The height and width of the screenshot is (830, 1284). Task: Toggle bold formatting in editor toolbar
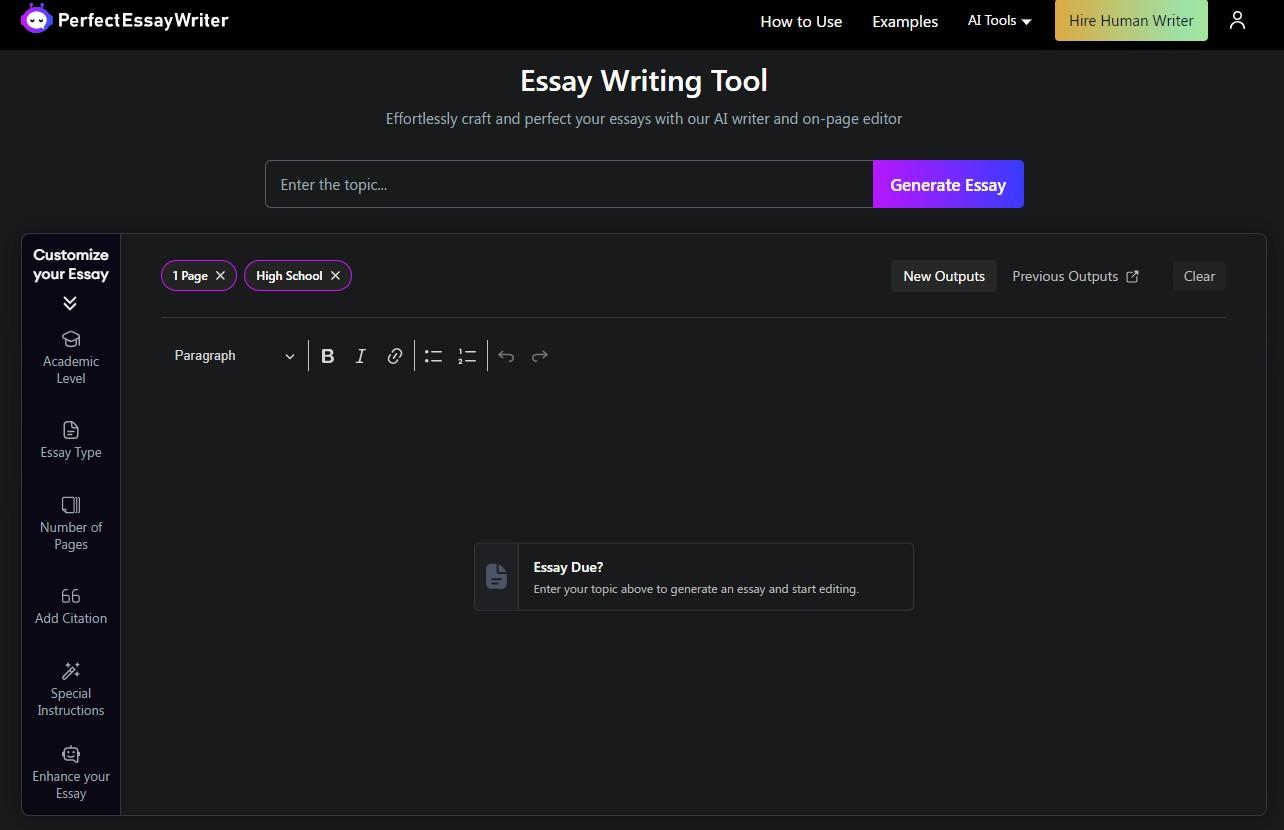[x=328, y=356]
